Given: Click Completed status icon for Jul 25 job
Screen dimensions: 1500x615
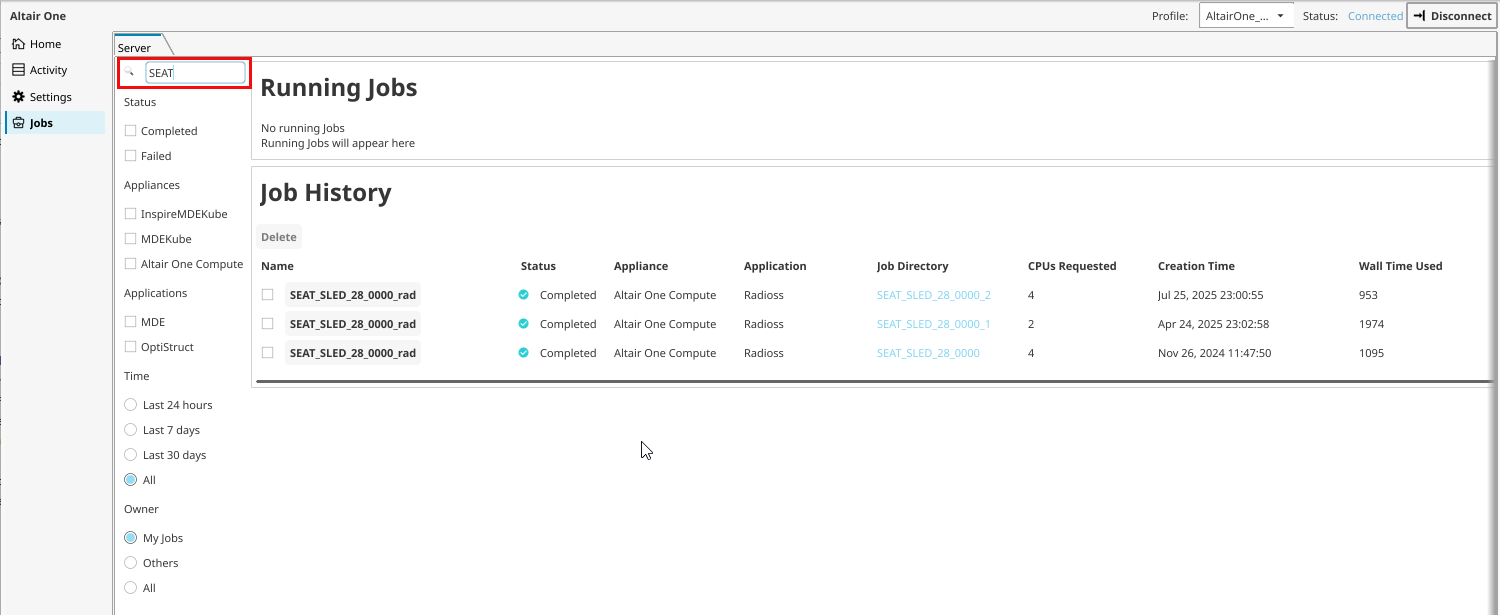Looking at the screenshot, I should (x=523, y=295).
